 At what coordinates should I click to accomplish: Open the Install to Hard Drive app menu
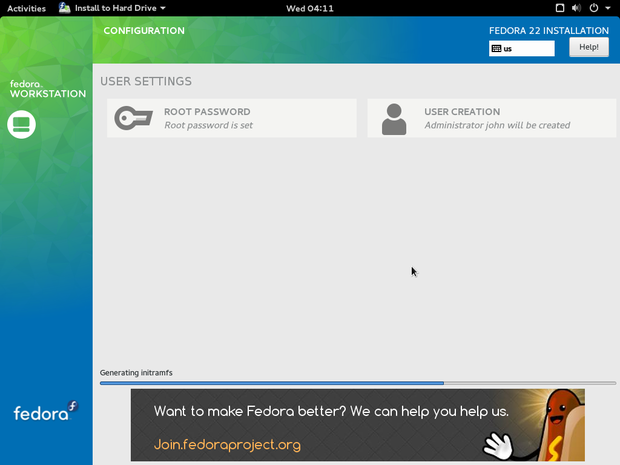pos(112,8)
